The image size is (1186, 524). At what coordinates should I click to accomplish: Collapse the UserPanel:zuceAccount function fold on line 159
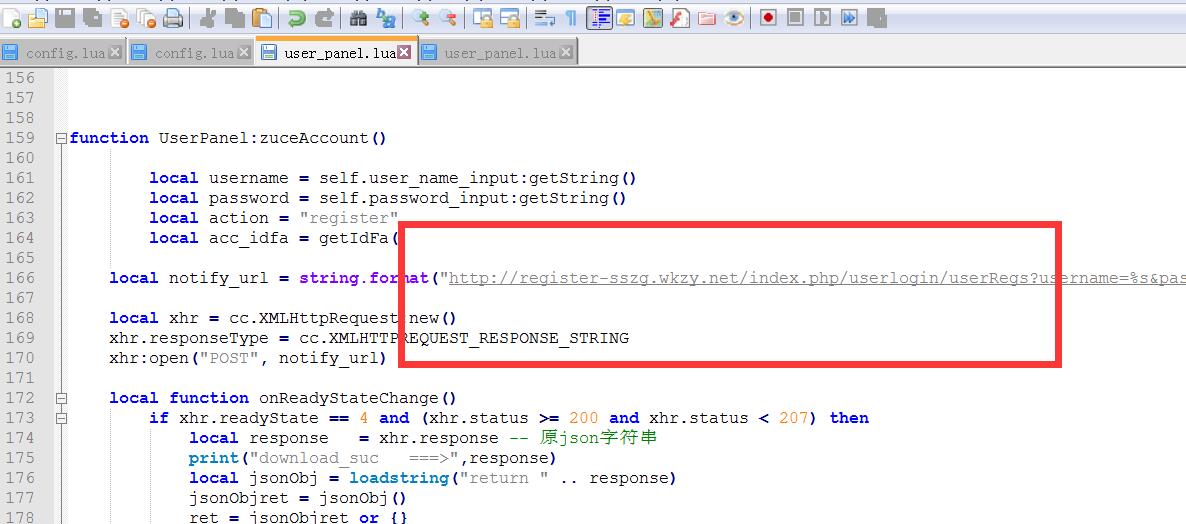61,138
